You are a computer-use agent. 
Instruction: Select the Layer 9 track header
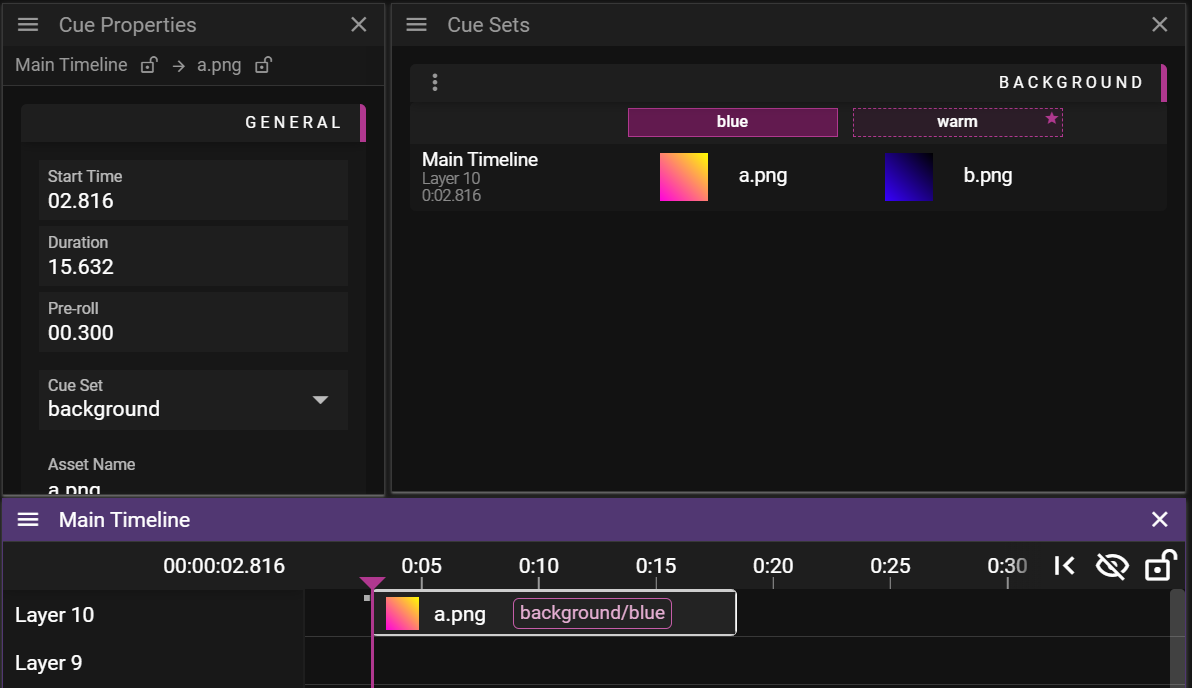[x=153, y=663]
